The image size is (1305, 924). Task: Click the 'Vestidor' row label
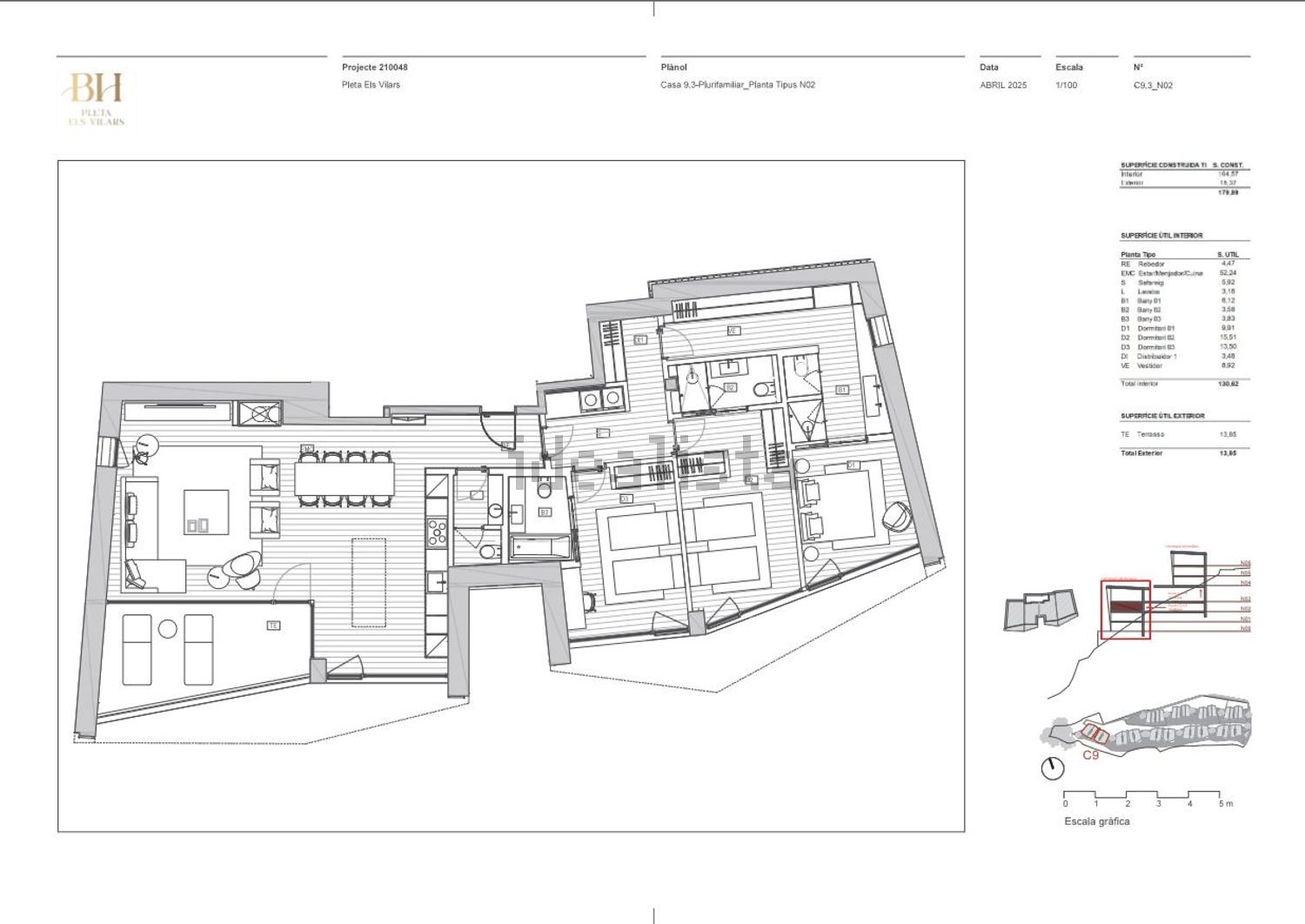coord(1150,365)
